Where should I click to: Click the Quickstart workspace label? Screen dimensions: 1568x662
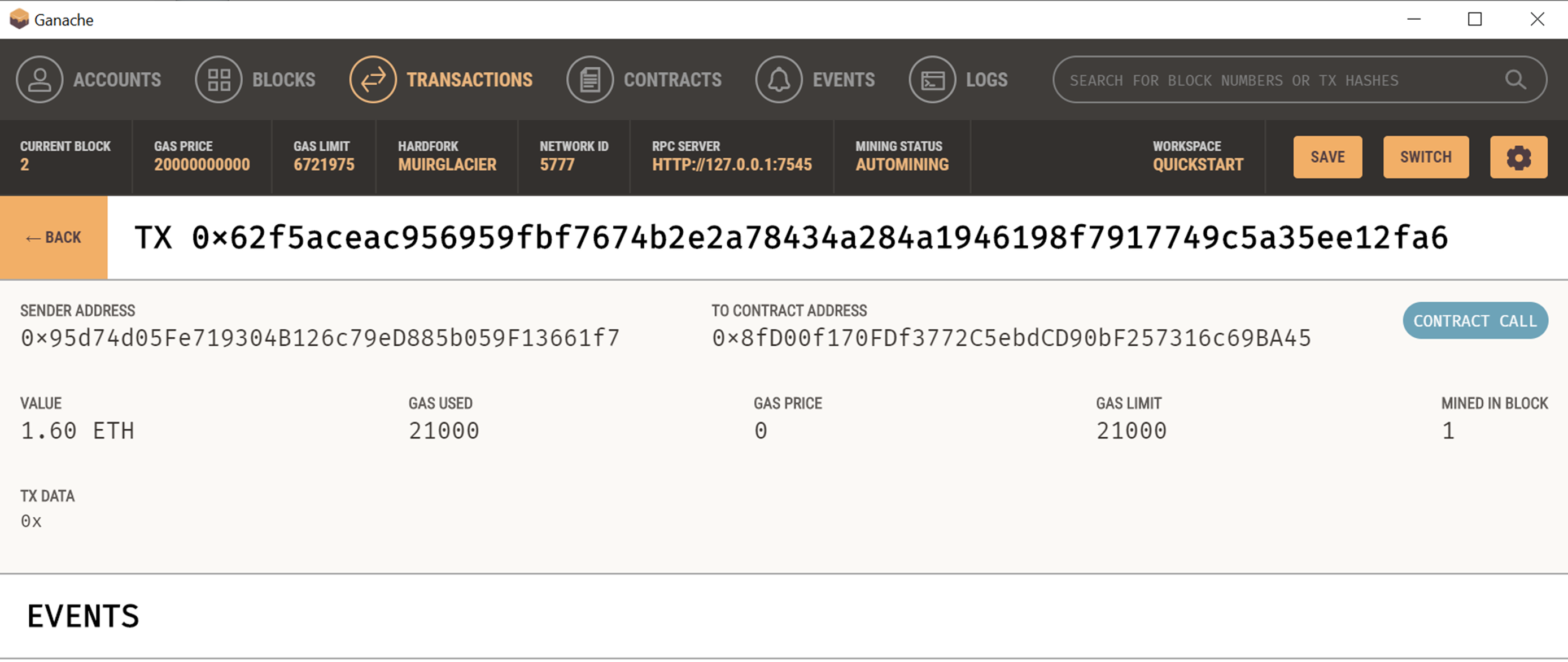(x=1196, y=164)
